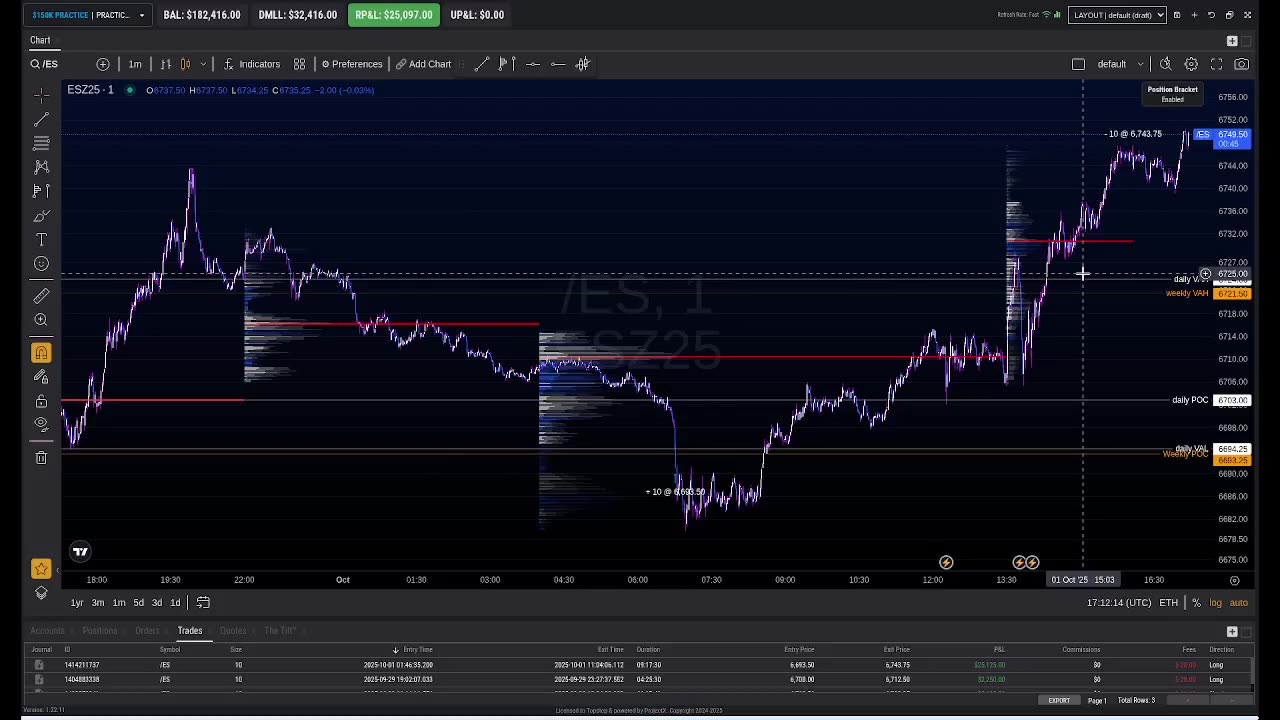Remove drawings with the trash icon
1280x720 pixels.
click(x=41, y=458)
